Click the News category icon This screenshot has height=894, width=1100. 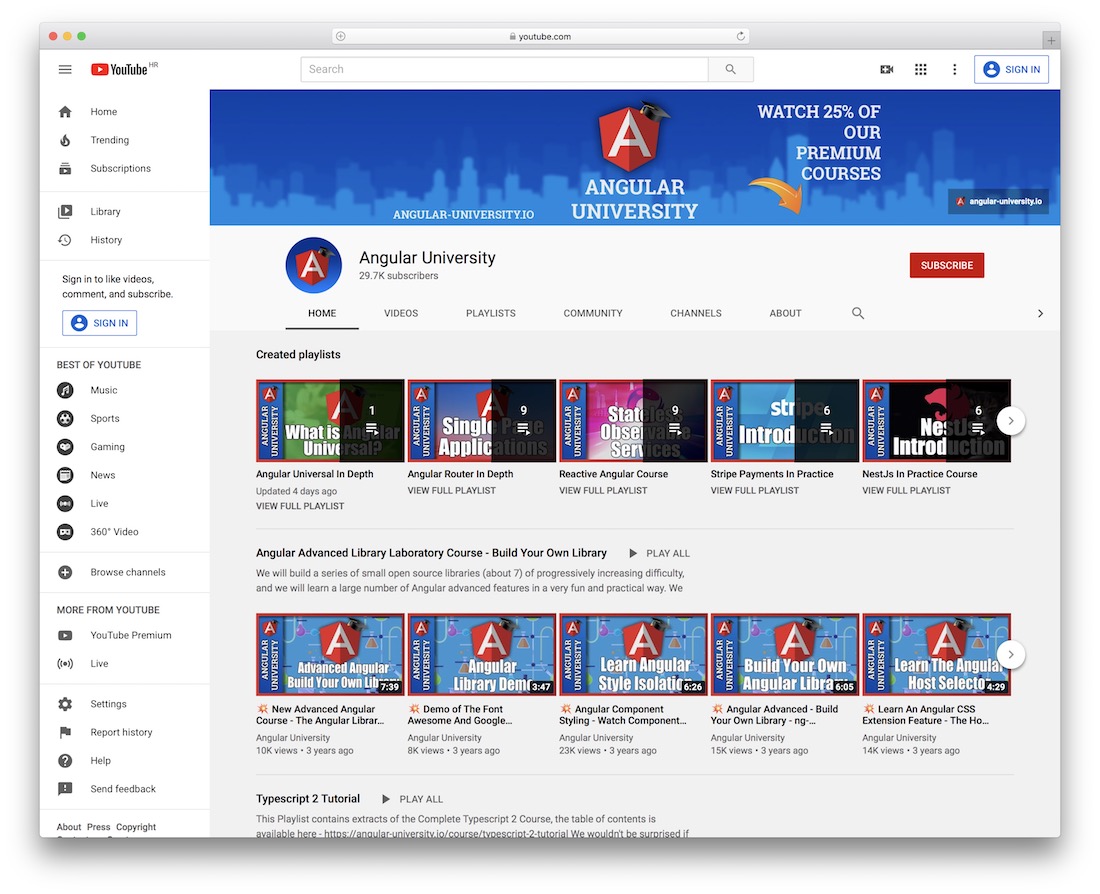65,475
